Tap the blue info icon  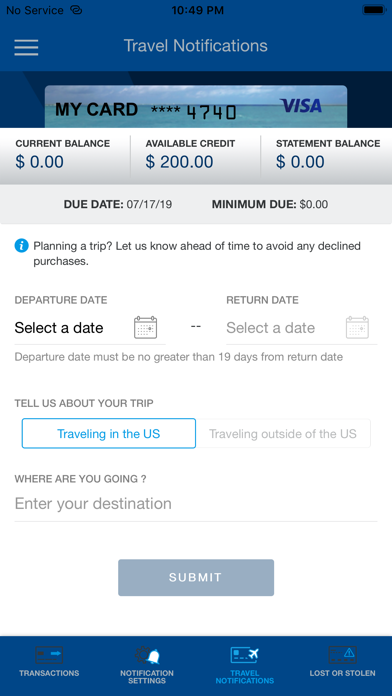pyautogui.click(x=21, y=245)
